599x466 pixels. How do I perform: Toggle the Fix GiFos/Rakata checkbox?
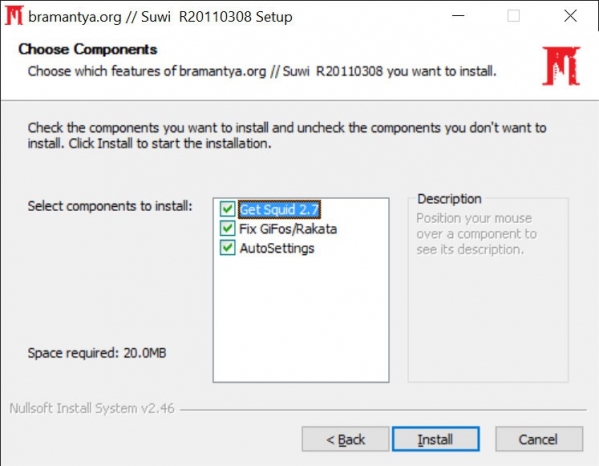click(227, 228)
